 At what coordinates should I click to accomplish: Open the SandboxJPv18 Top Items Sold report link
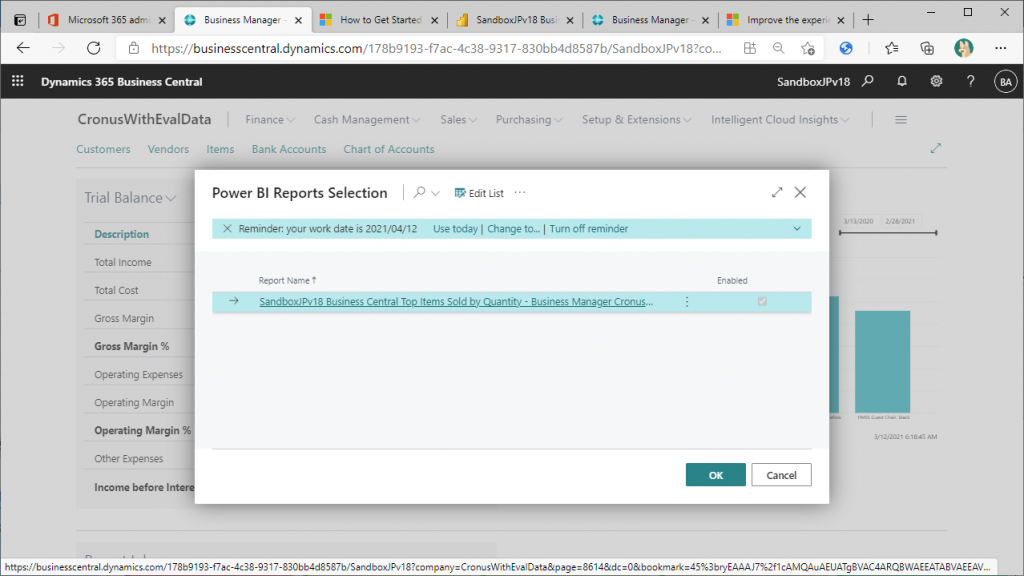456,301
